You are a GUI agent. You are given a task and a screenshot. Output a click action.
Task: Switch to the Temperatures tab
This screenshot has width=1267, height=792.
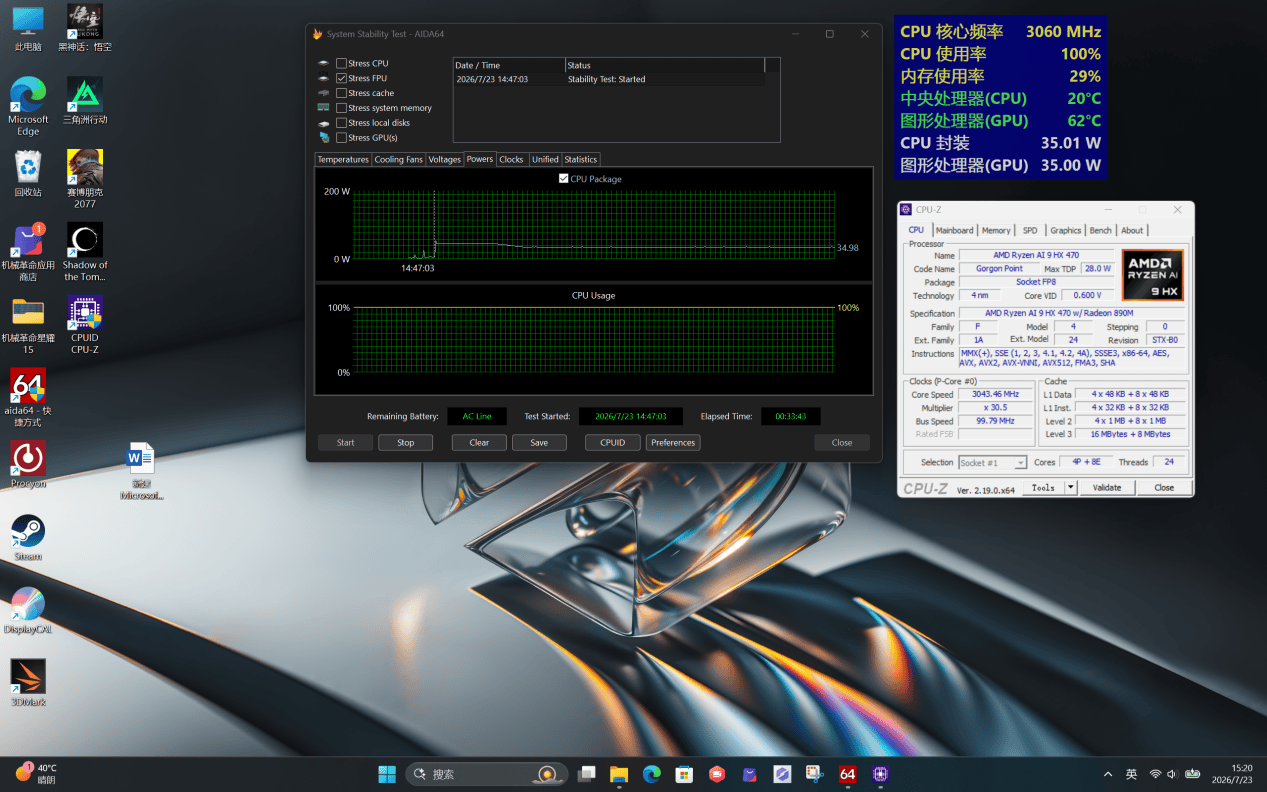pyautogui.click(x=343, y=159)
